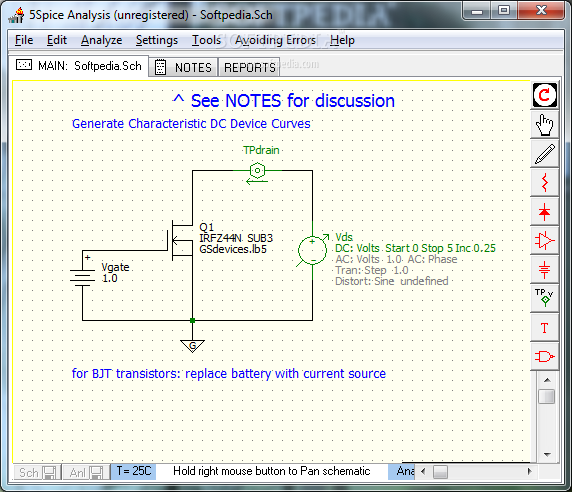Click 'Generate Characteristic DC Device Curves' text
This screenshot has width=572, height=492.
pyautogui.click(x=191, y=124)
